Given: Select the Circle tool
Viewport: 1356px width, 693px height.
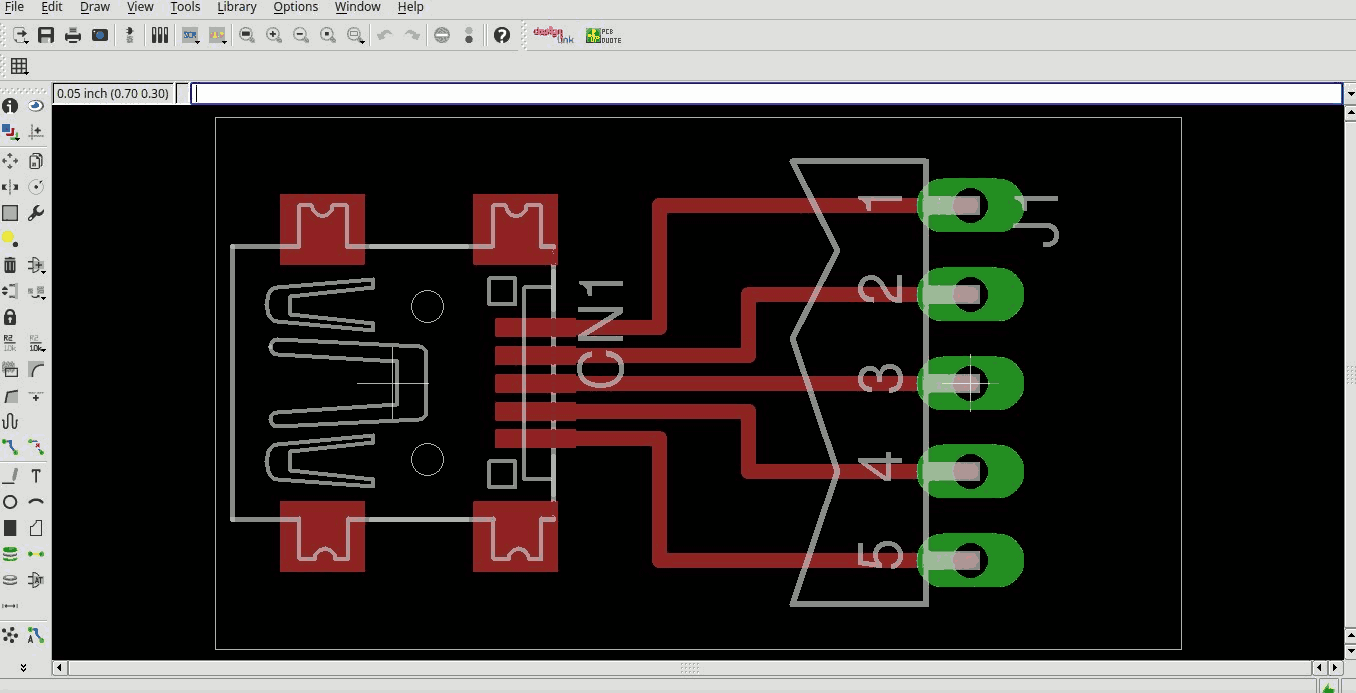Looking at the screenshot, I should click(x=10, y=502).
